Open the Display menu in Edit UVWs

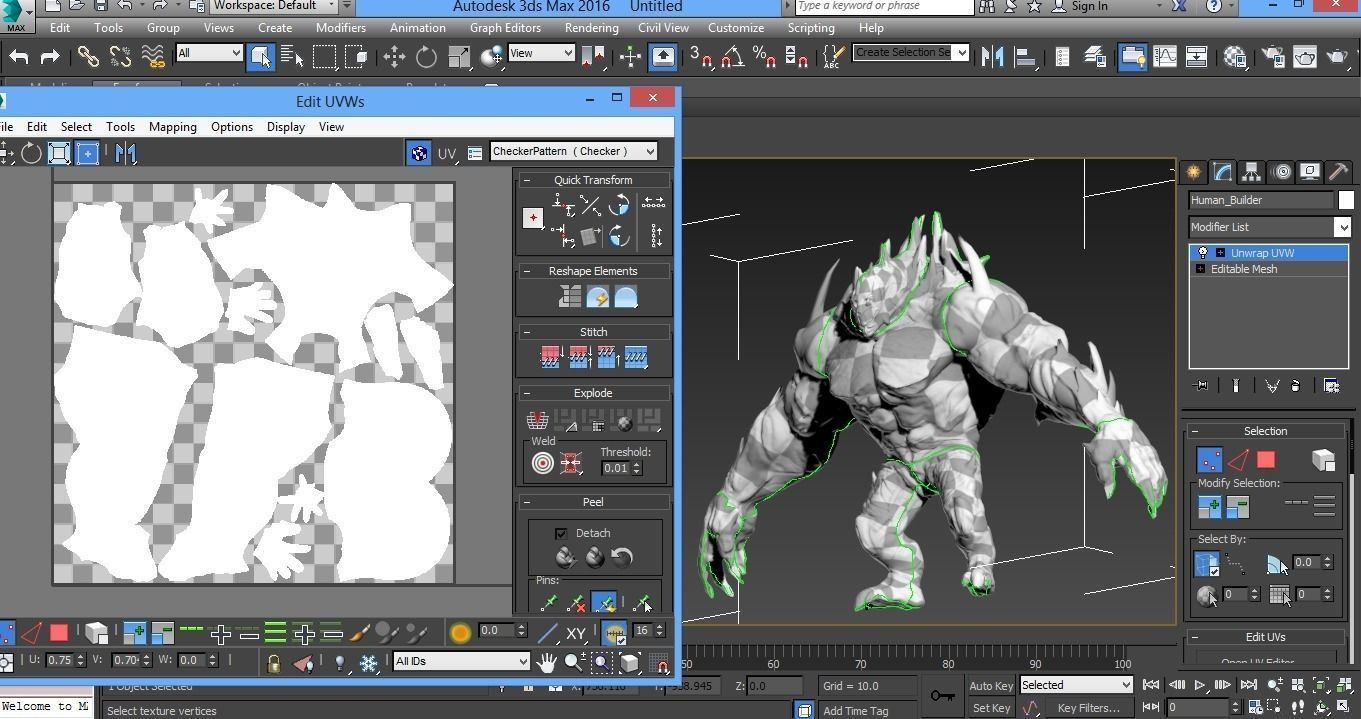click(285, 127)
